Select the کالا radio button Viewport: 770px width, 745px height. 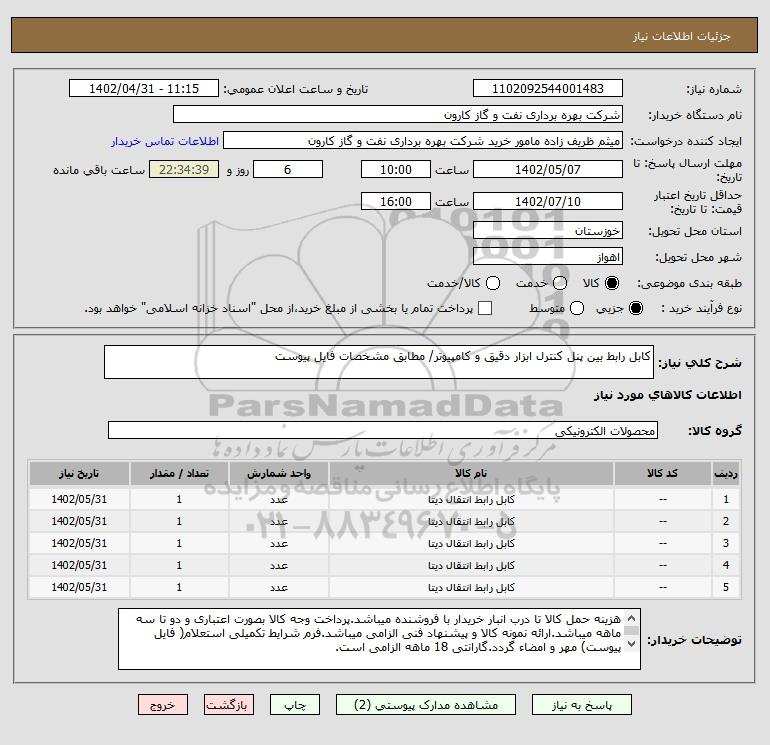612,283
